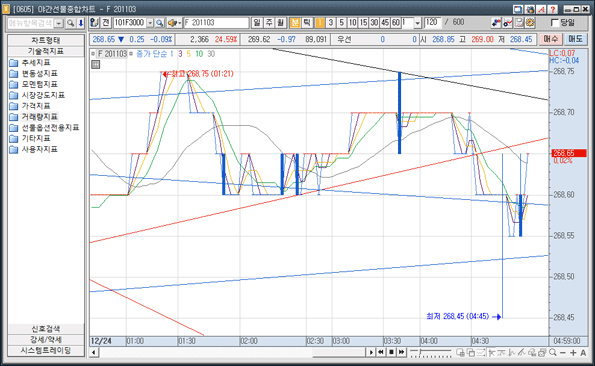Open the minute interval dropdown arrow
The image size is (595, 366).
(x=417, y=23)
